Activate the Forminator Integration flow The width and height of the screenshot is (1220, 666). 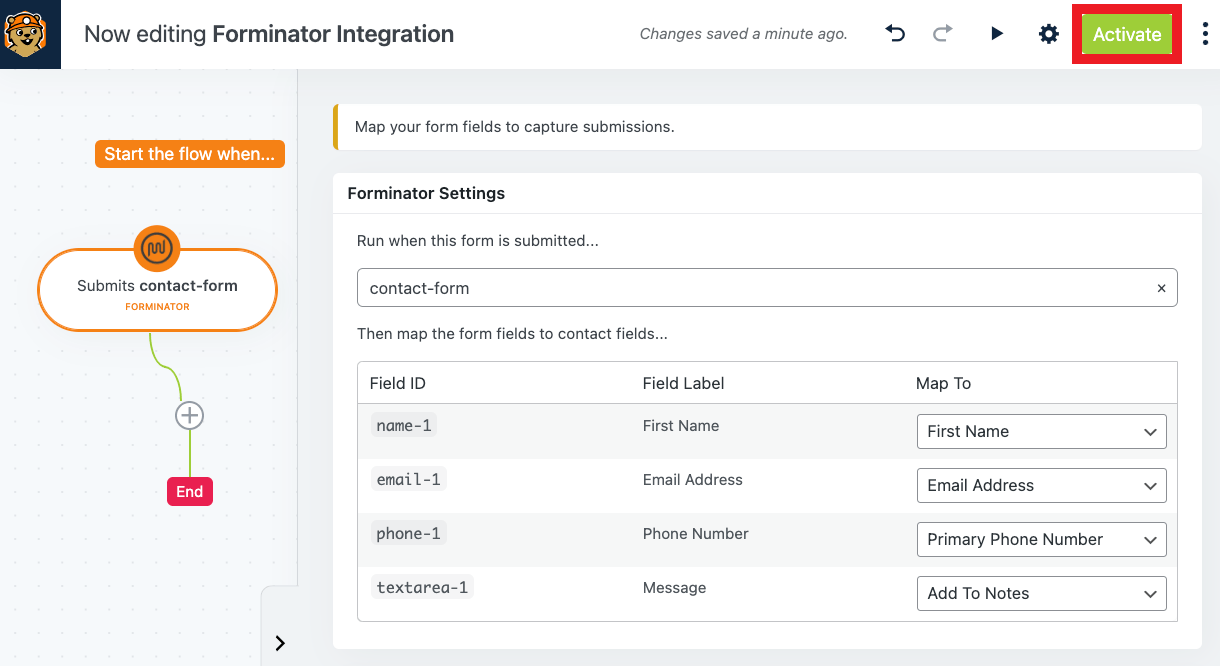(1127, 34)
